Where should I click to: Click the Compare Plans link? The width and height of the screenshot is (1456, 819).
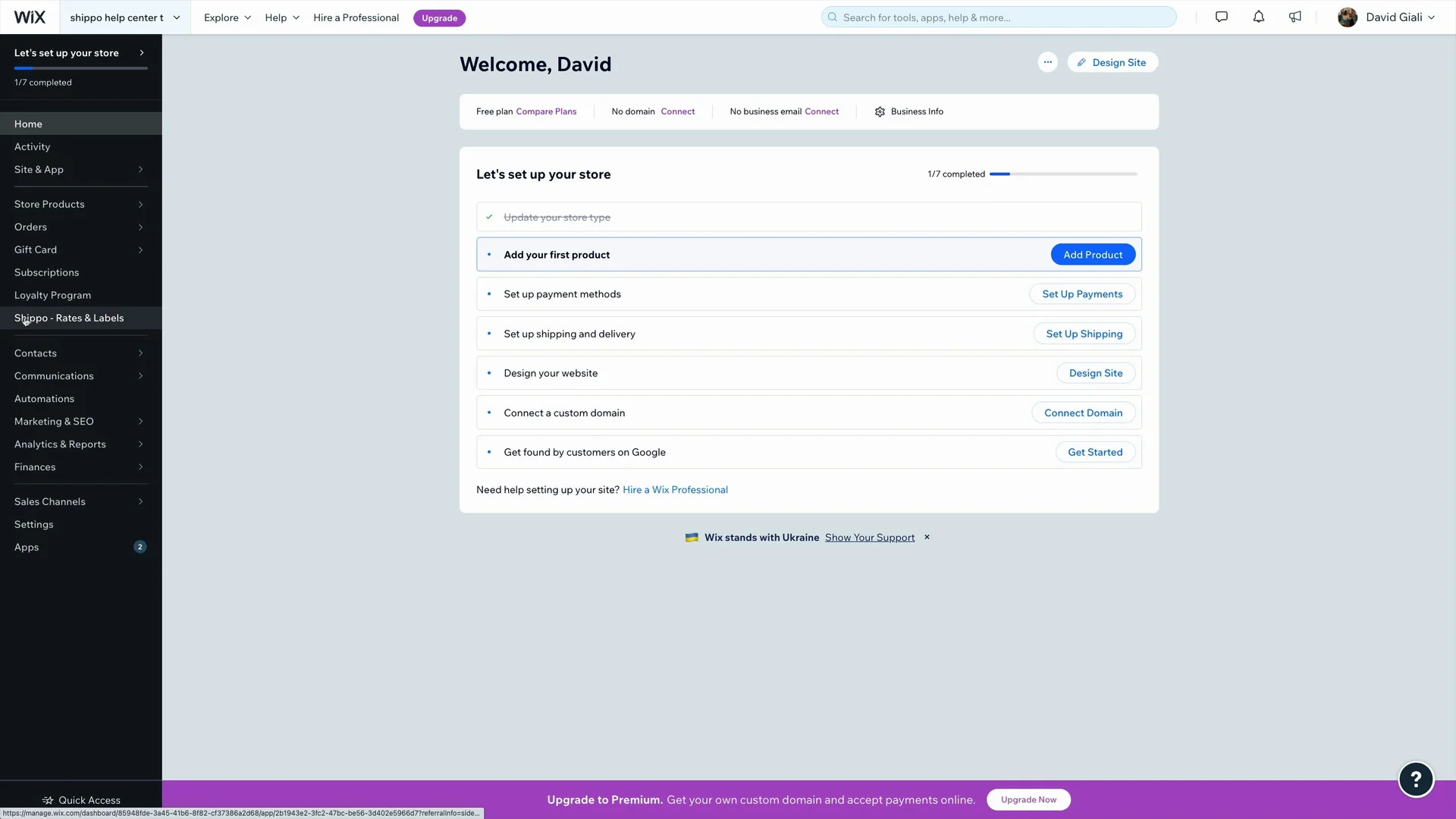pos(546,111)
